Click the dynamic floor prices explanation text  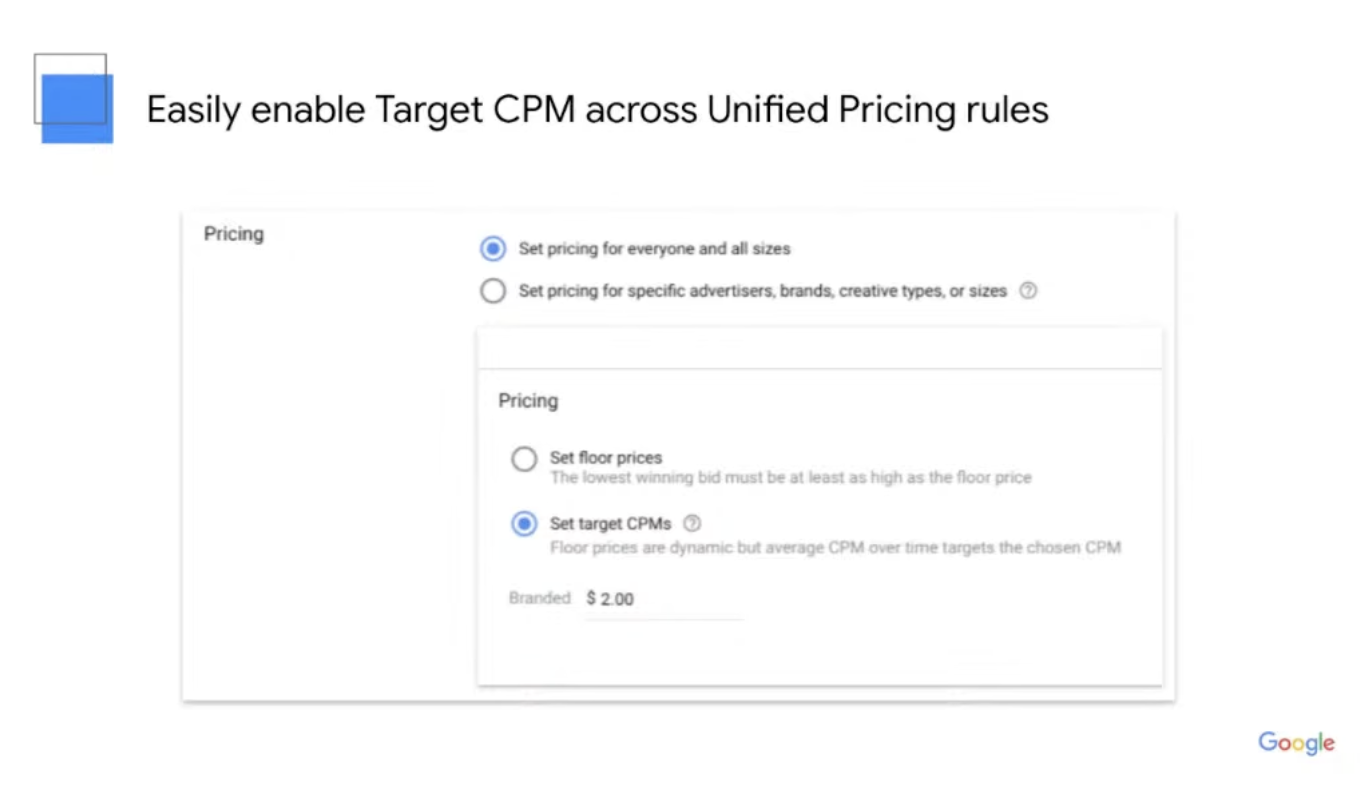point(835,547)
